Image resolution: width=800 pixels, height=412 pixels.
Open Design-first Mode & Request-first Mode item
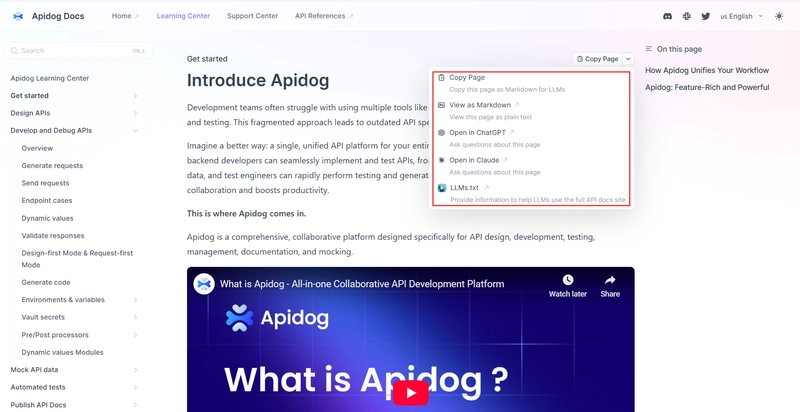coord(77,259)
